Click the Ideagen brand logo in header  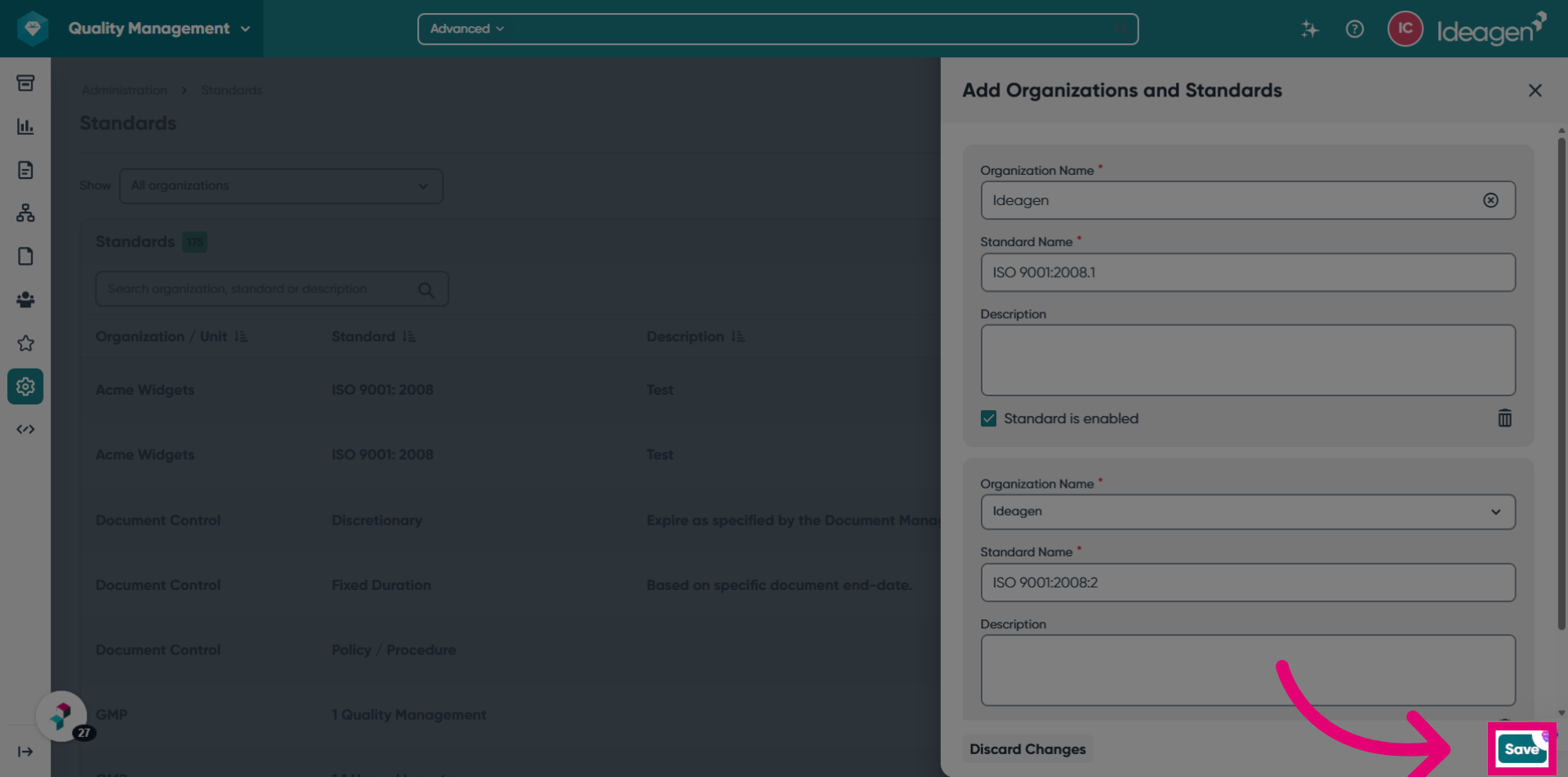pos(1491,29)
